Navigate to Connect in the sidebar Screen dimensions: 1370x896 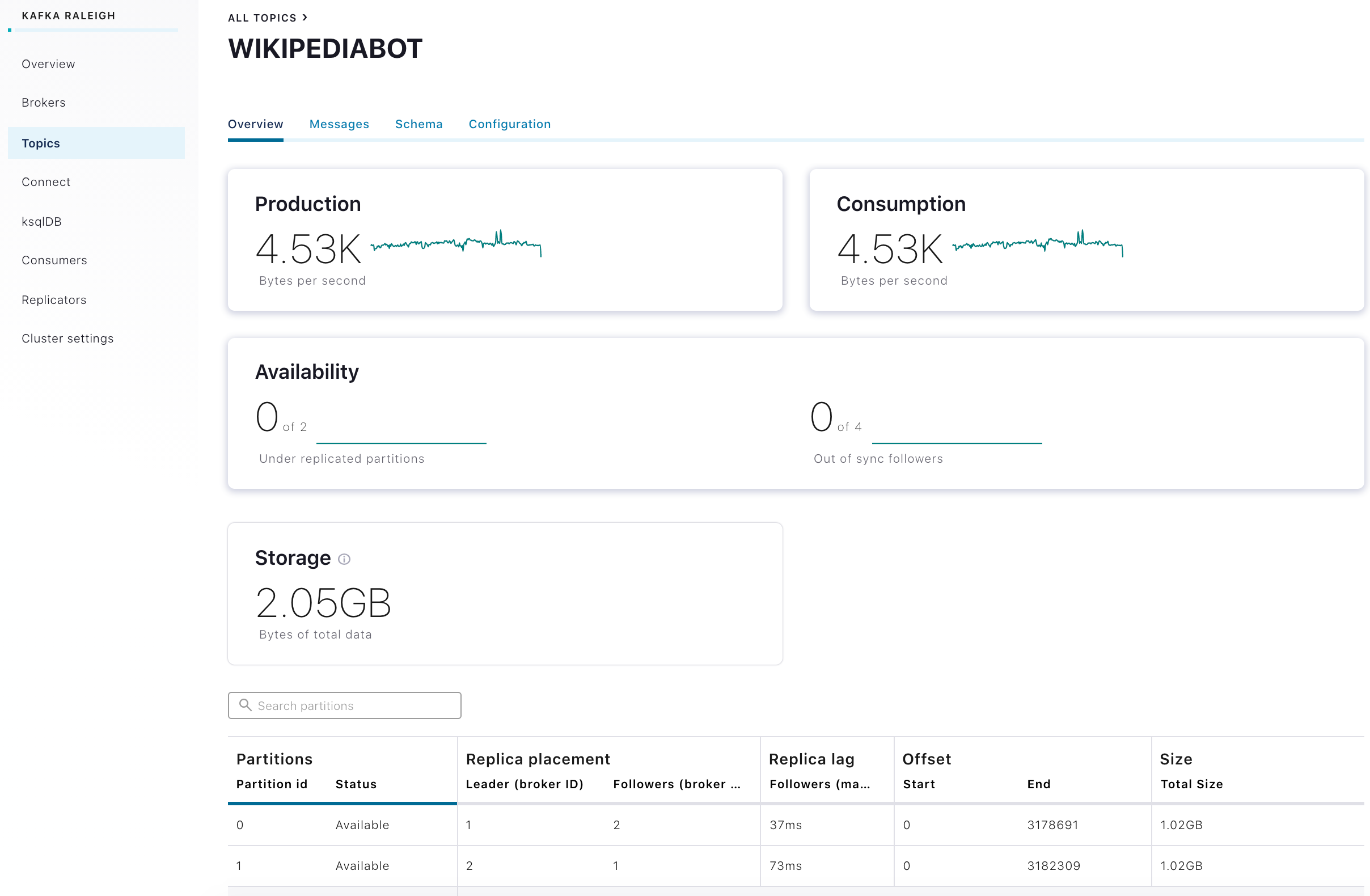tap(46, 182)
